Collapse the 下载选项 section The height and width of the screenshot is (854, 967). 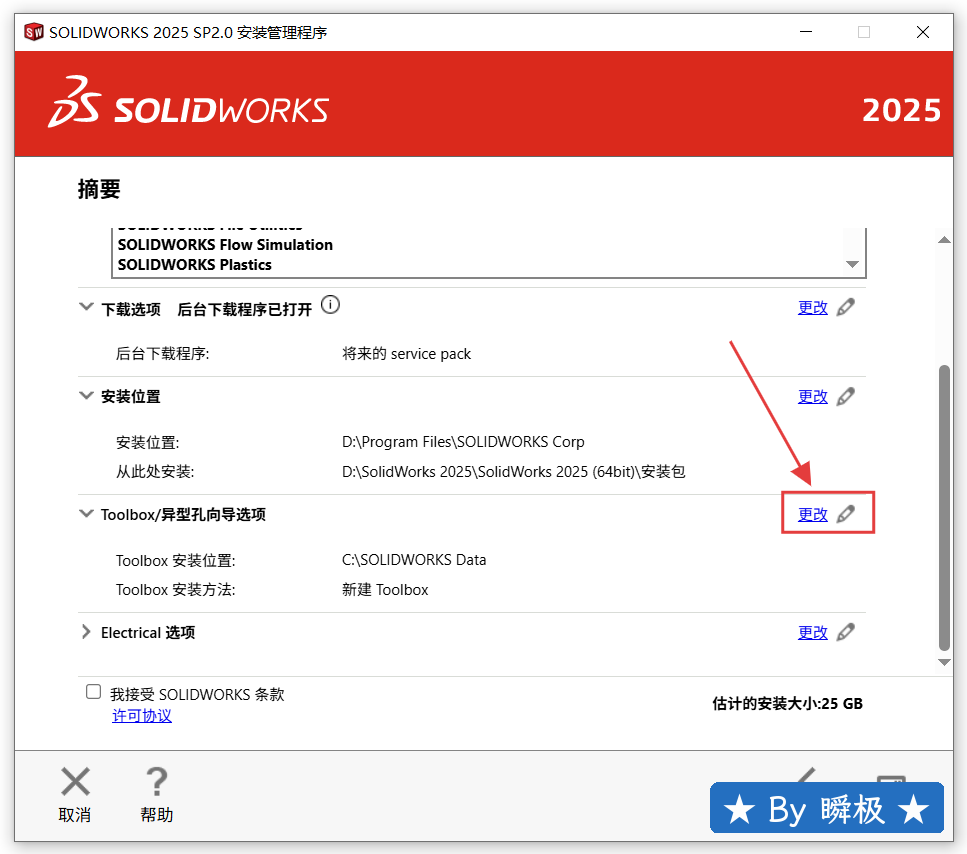pos(86,308)
